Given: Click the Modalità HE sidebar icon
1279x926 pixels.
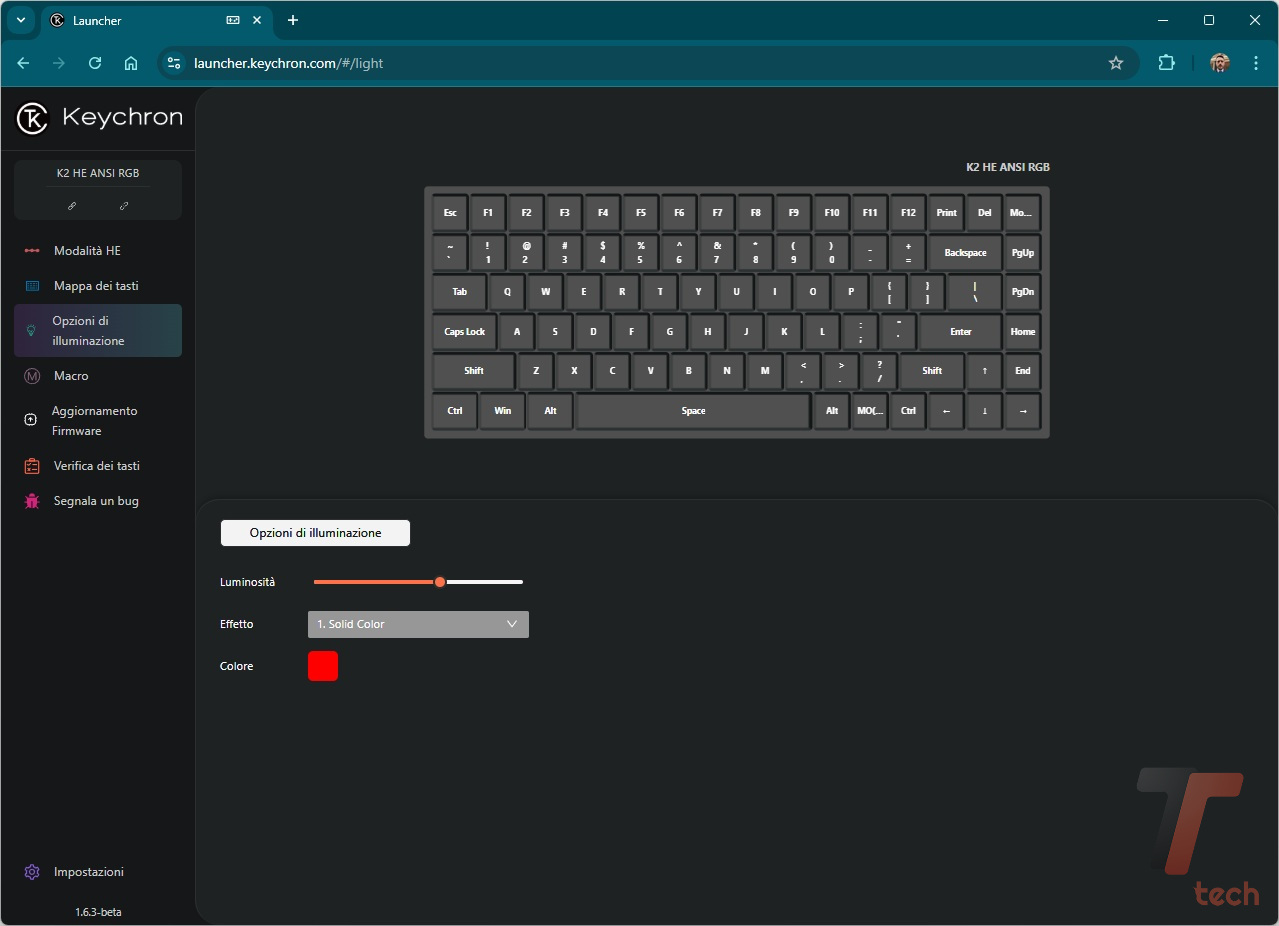Looking at the screenshot, I should (x=32, y=251).
